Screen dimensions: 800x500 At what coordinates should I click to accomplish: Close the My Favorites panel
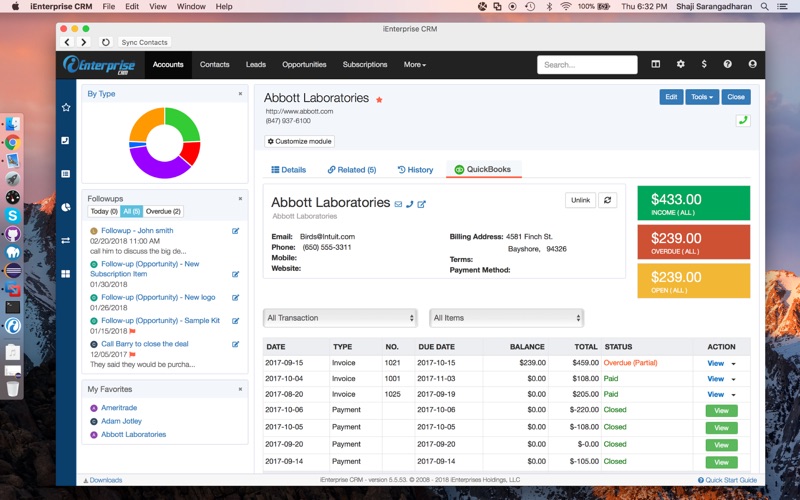coord(240,389)
